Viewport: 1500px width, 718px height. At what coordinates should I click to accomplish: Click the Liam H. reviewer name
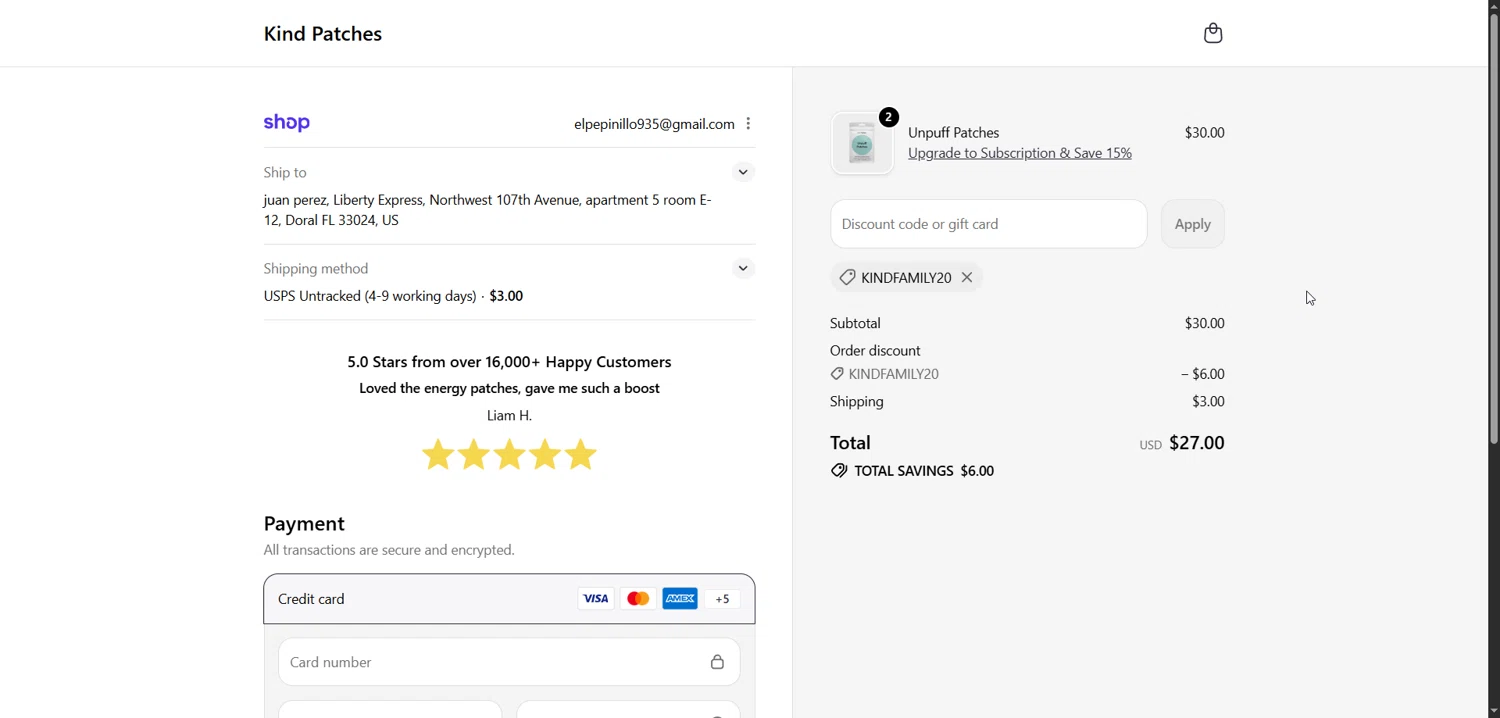point(509,415)
